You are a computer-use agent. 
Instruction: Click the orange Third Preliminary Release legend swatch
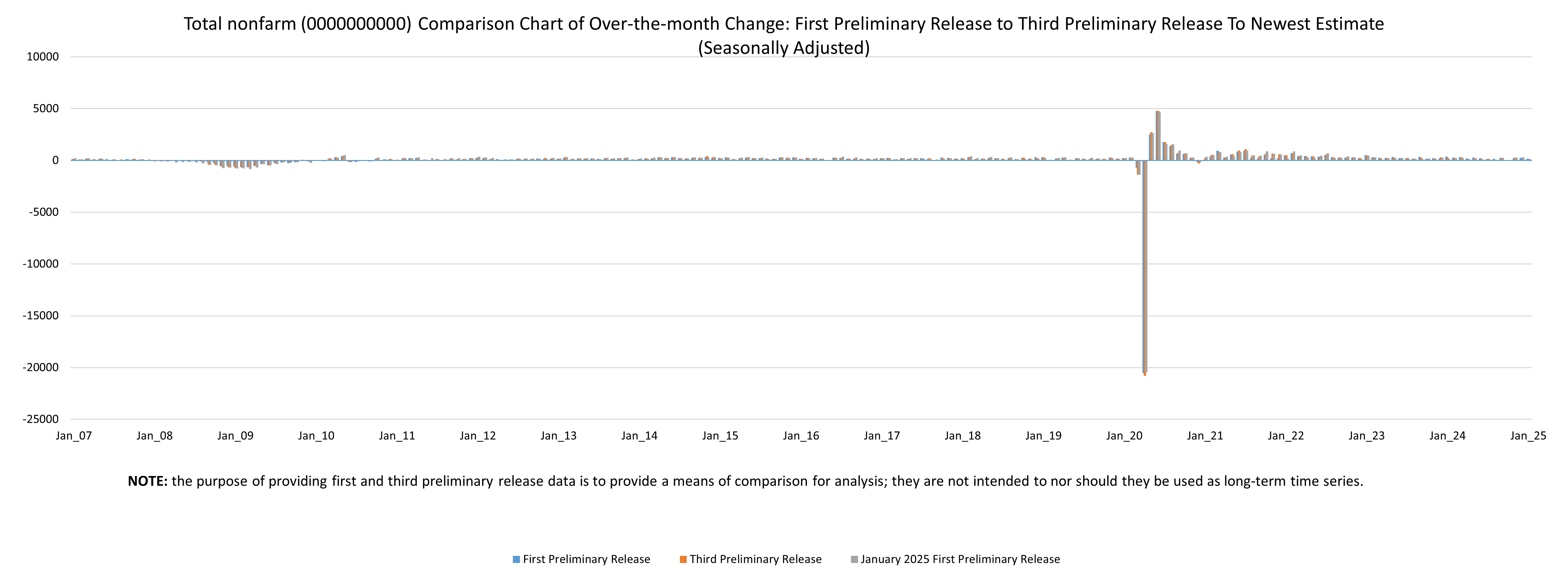point(683,559)
